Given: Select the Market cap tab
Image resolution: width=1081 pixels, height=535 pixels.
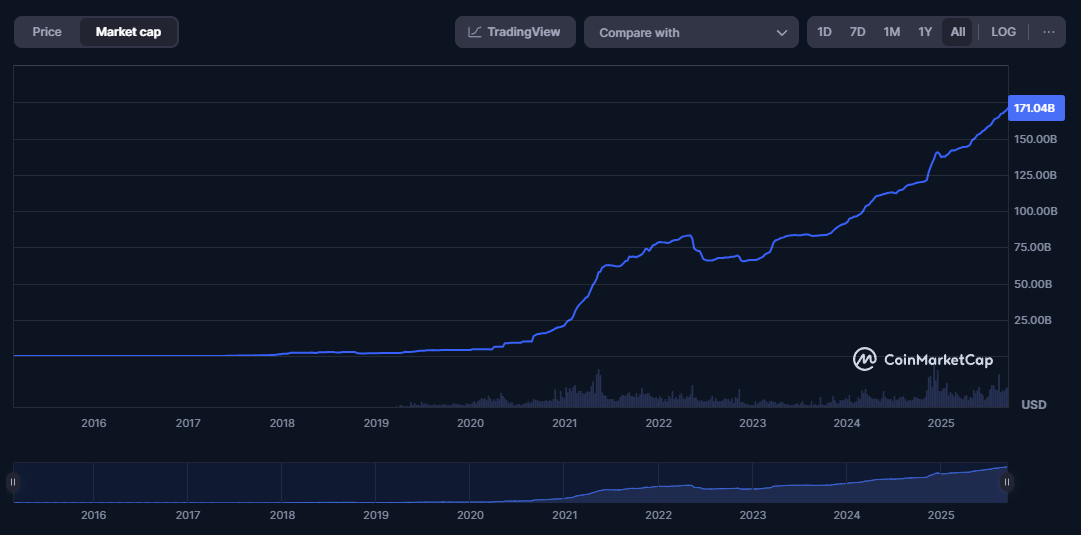Looking at the screenshot, I should point(128,32).
